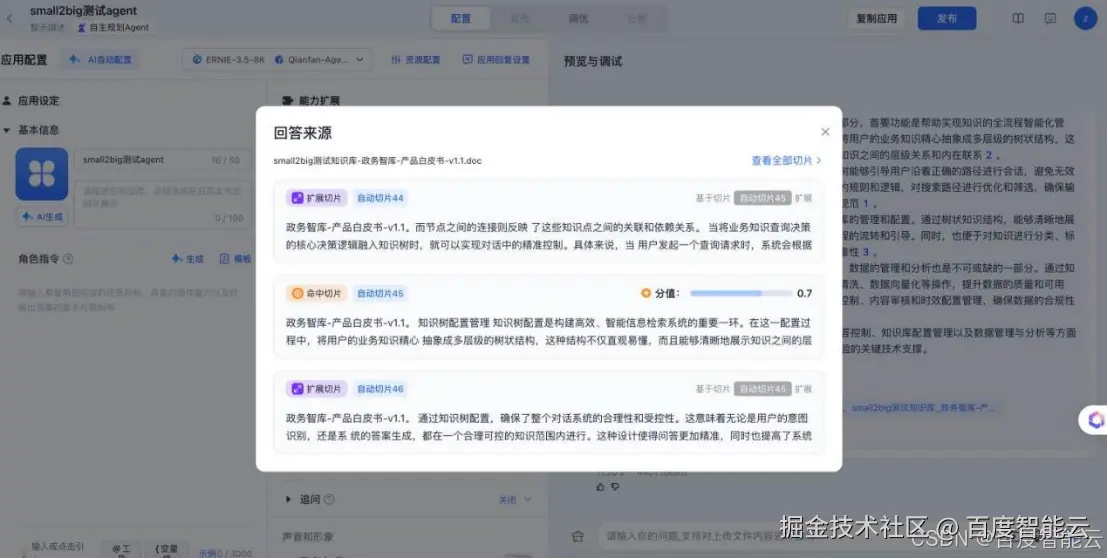Open the ERNIE-3.5-8K model dropdown

[276, 60]
